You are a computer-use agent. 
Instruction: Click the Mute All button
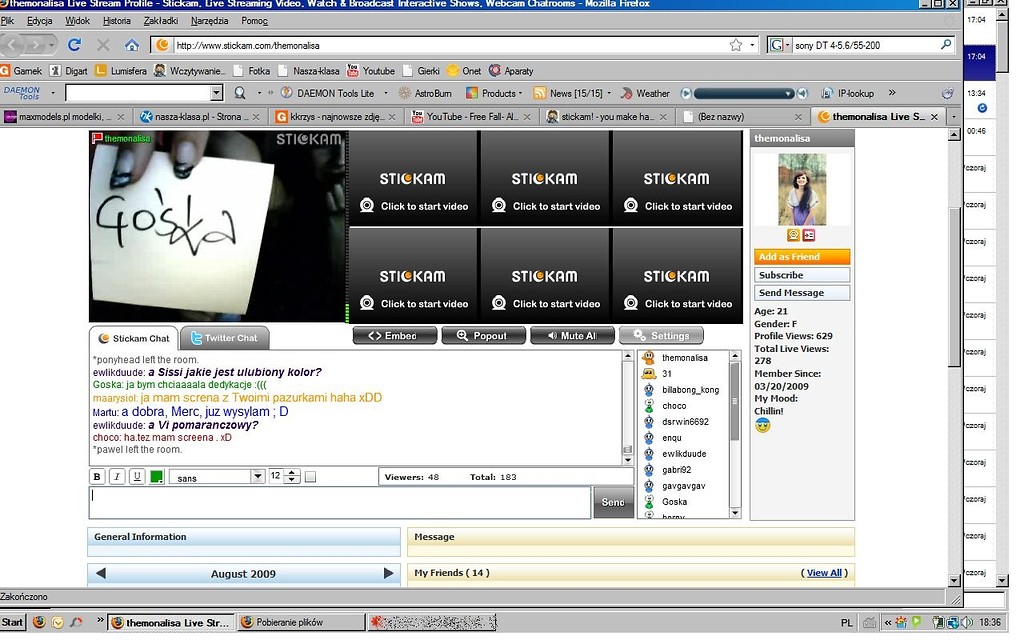(573, 336)
